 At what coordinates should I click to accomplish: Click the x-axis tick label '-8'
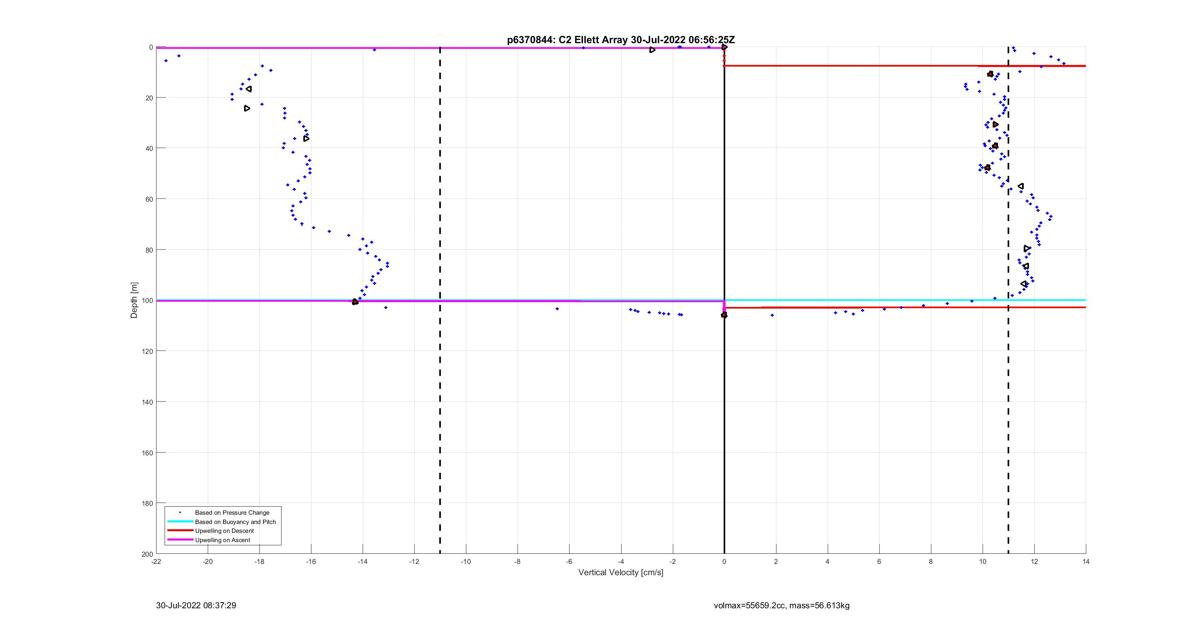point(518,561)
